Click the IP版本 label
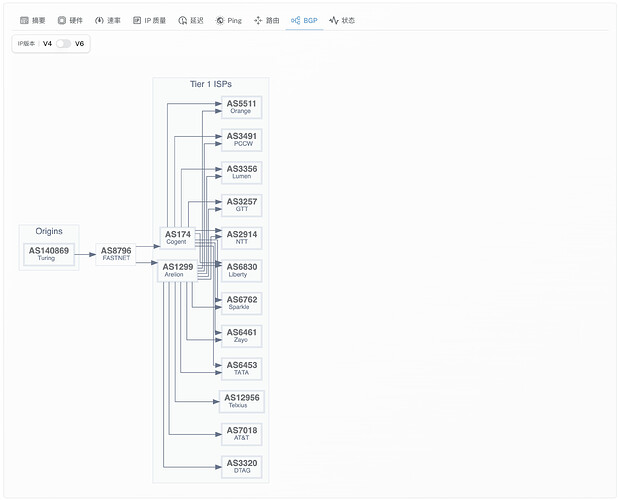Image resolution: width=618 pixels, height=500 pixels. [26, 43]
